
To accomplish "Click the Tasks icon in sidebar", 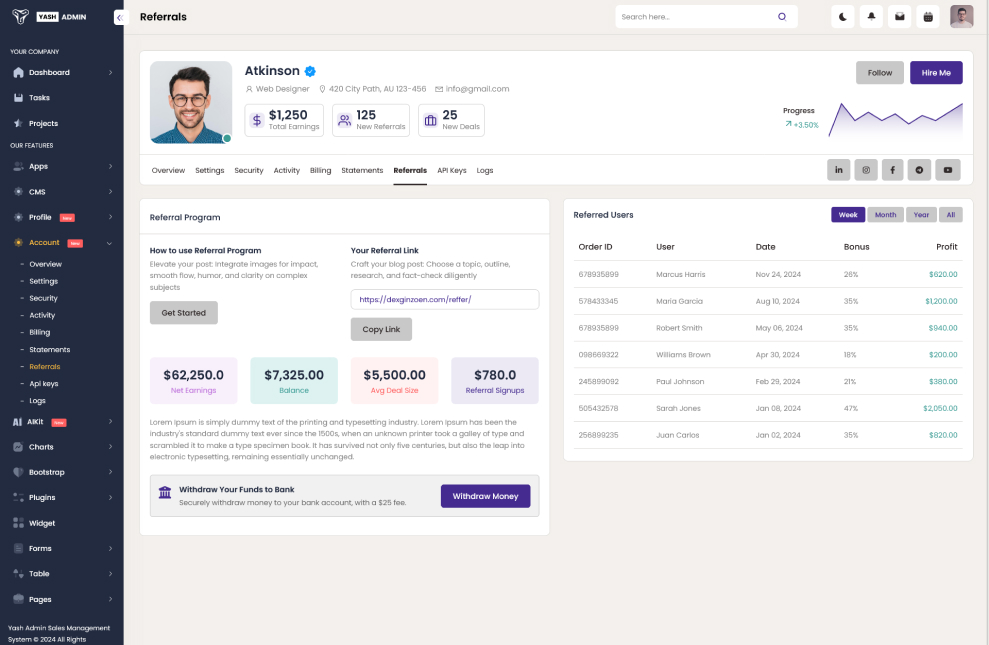I will pyautogui.click(x=18, y=98).
